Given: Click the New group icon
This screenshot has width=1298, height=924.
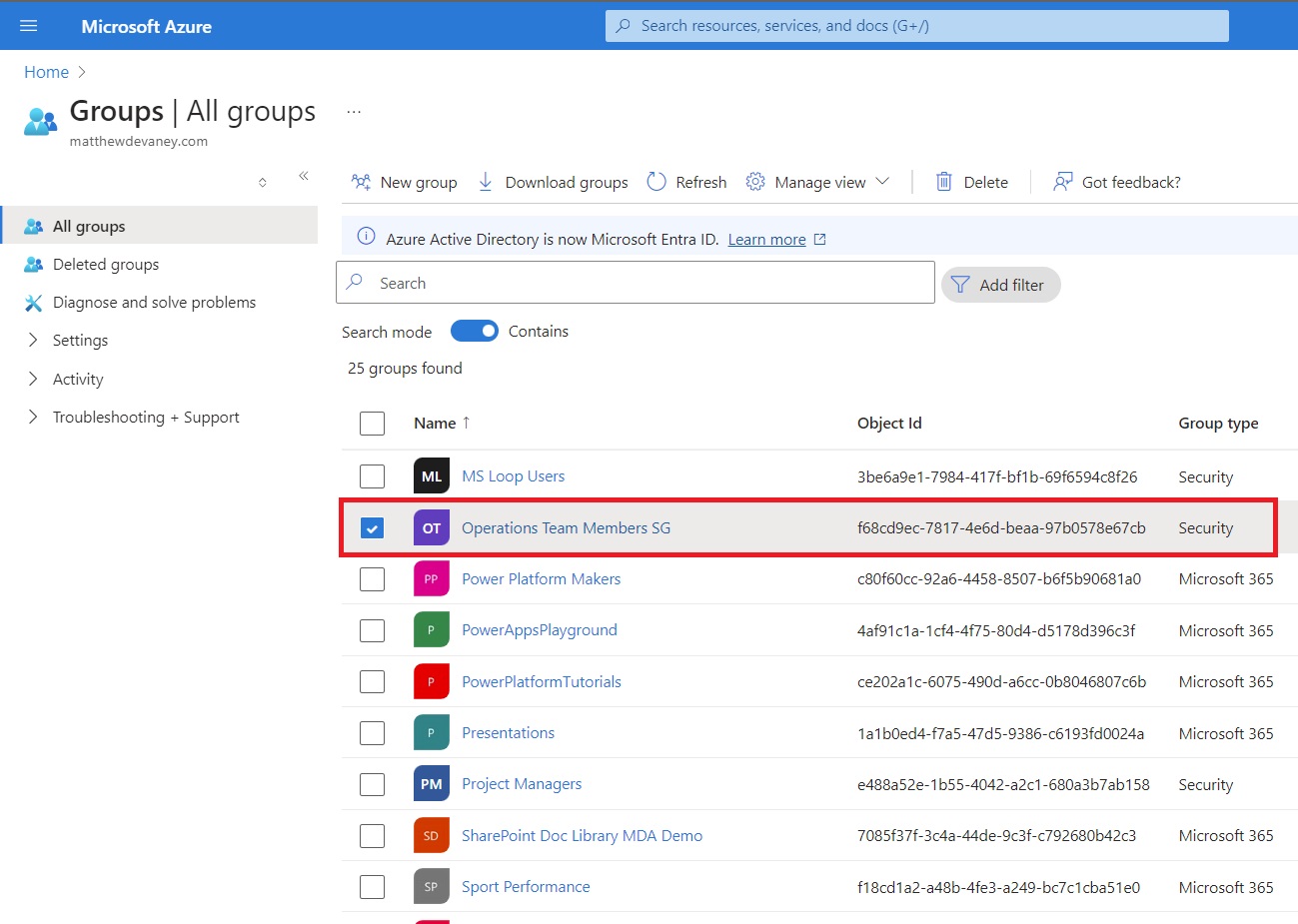Looking at the screenshot, I should 361,182.
